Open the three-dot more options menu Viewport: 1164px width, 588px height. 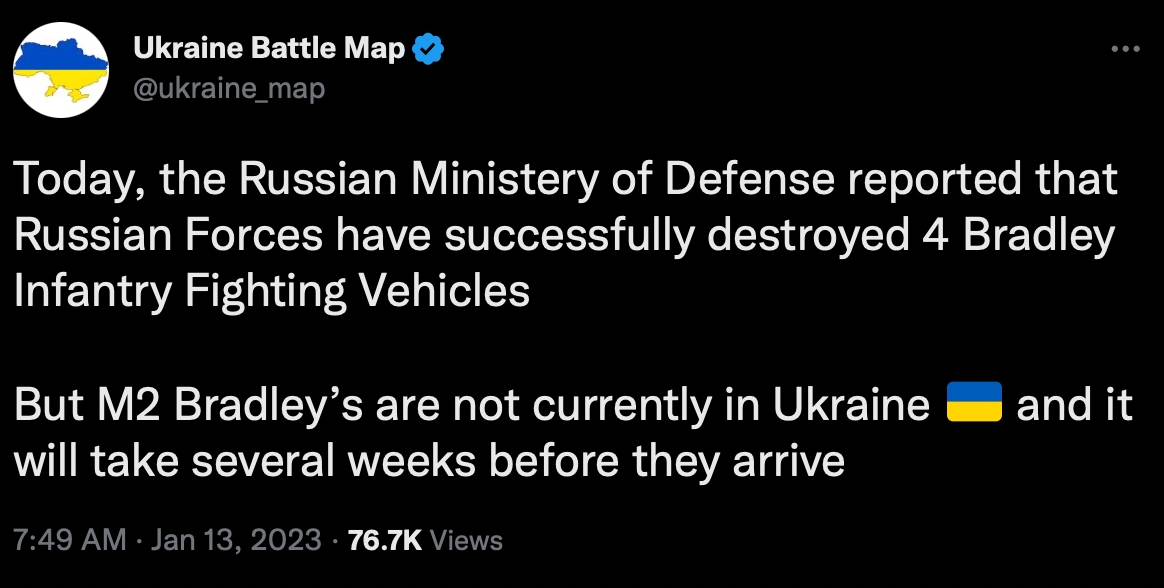point(1125,50)
